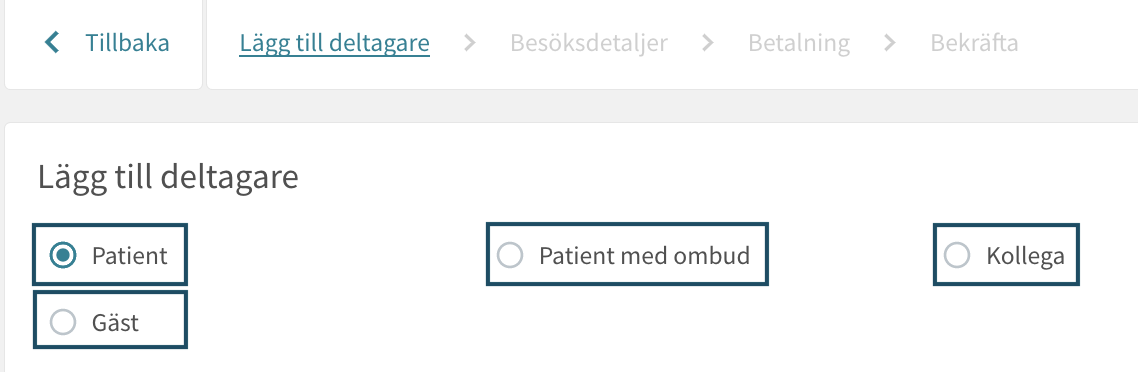Click the Patient med ombud label text
The width and height of the screenshot is (1138, 372).
pyautogui.click(x=644, y=256)
